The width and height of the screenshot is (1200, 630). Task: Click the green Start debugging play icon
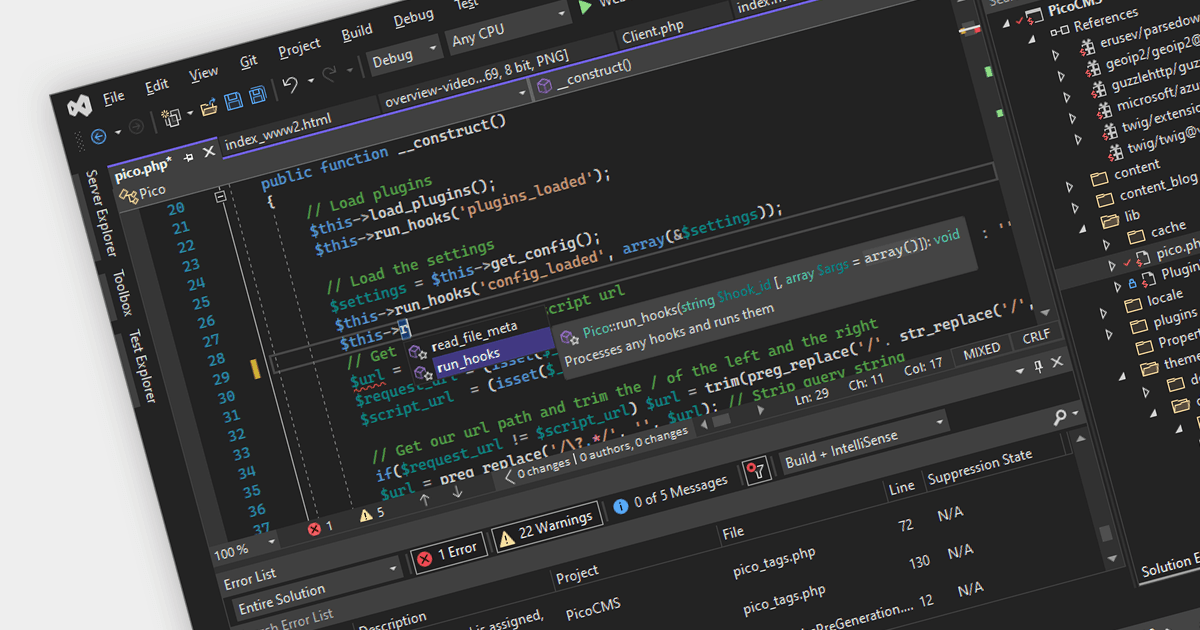[585, 8]
